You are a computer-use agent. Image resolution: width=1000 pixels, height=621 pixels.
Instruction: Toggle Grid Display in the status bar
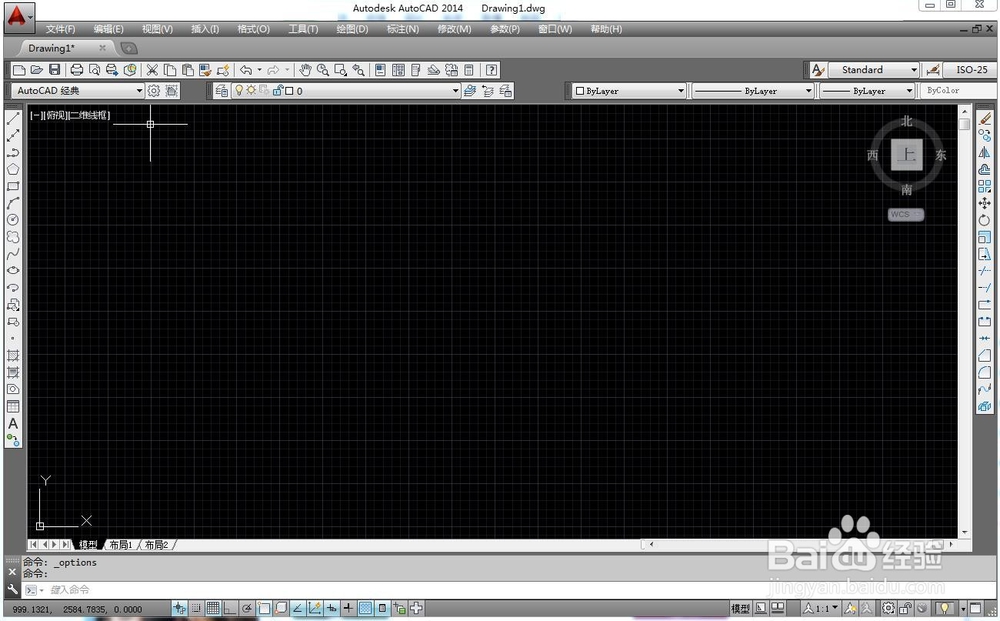click(213, 608)
